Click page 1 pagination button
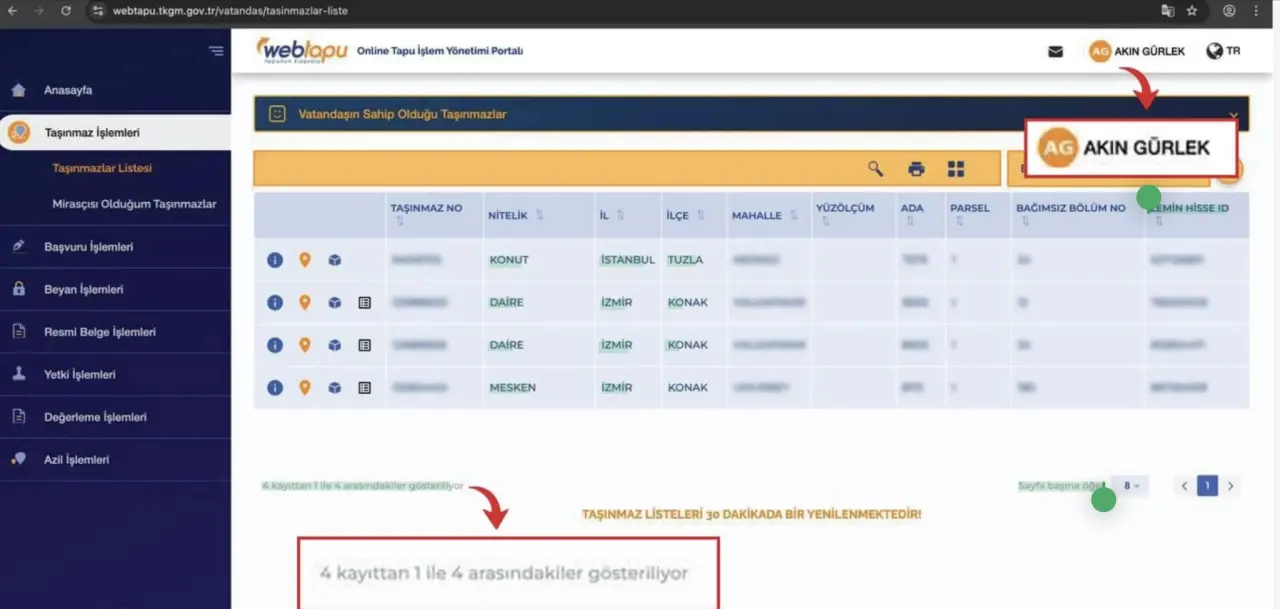Viewport: 1280px width, 609px height. (x=1207, y=486)
